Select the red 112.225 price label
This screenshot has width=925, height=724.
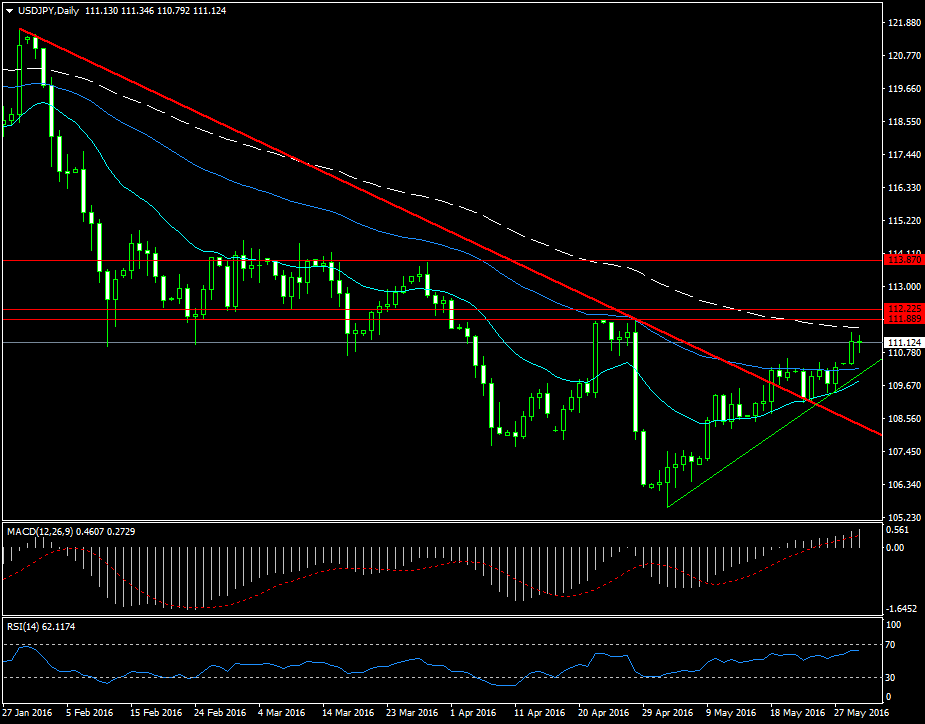click(x=904, y=309)
